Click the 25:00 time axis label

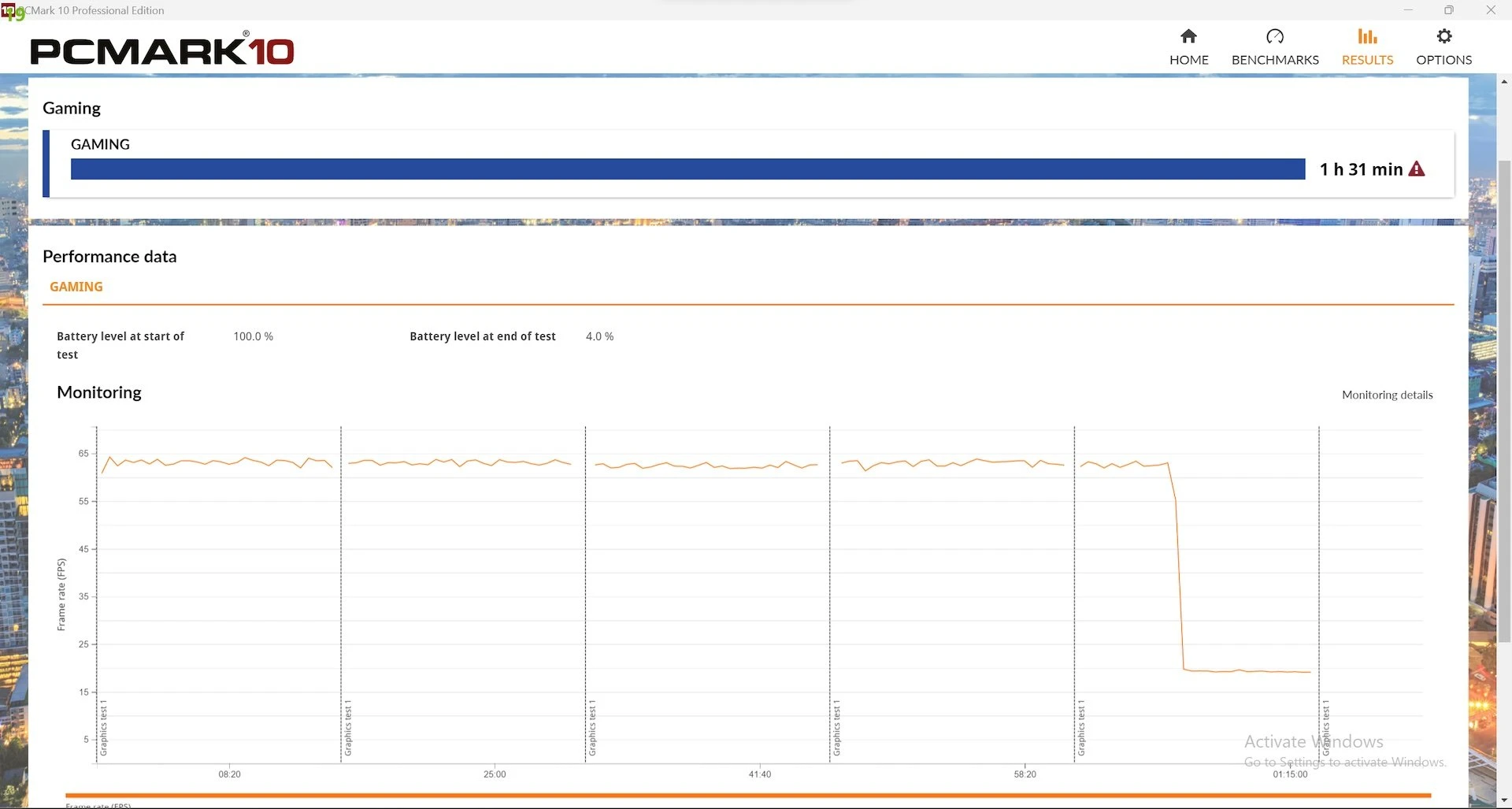pyautogui.click(x=495, y=774)
